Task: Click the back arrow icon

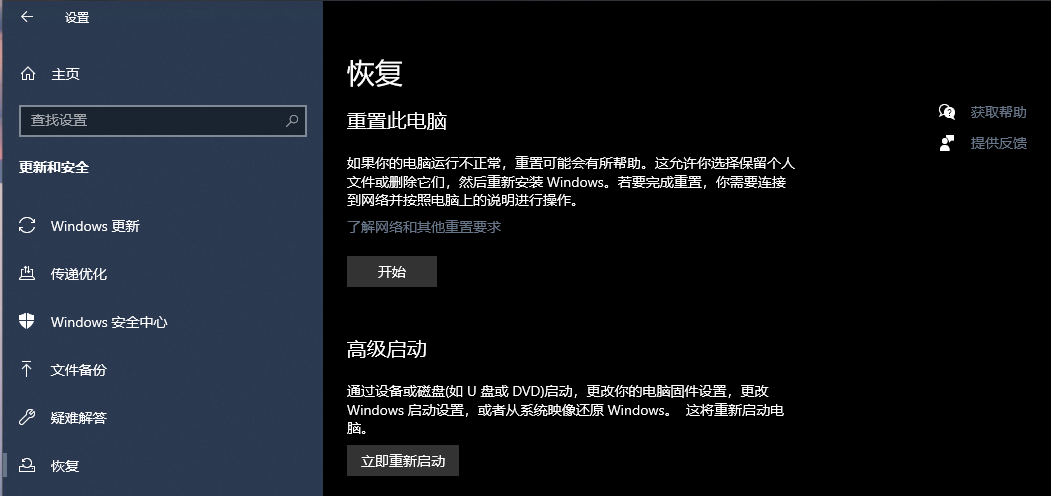Action: click(x=27, y=17)
